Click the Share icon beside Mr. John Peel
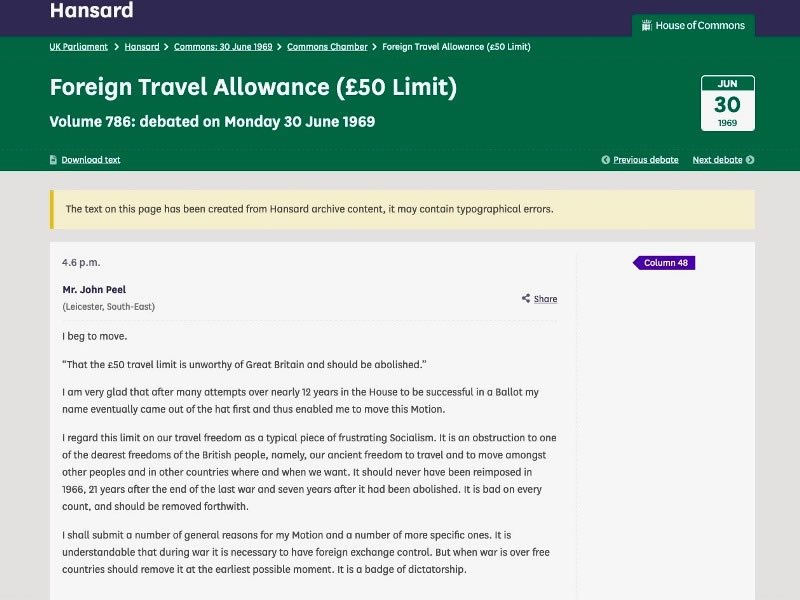Image resolution: width=800 pixels, height=600 pixels. click(x=526, y=298)
